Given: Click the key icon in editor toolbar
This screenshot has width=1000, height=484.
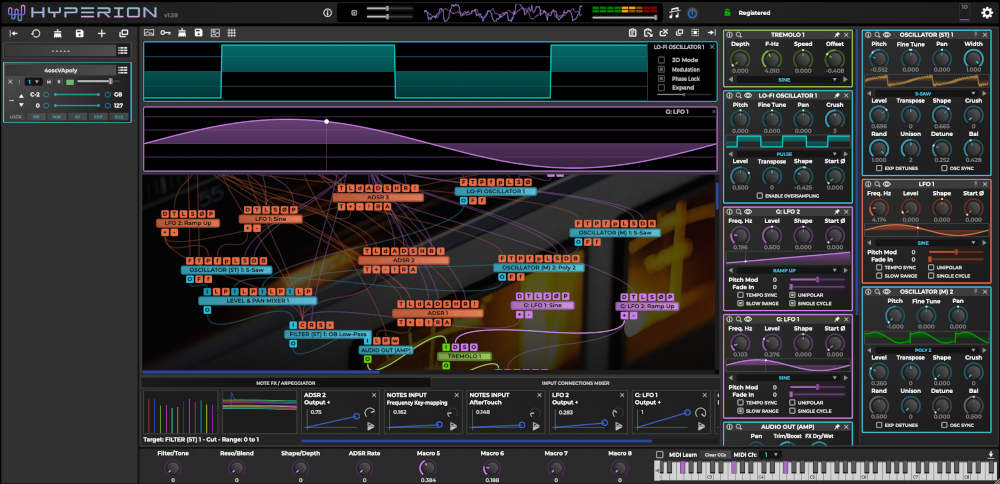Looking at the screenshot, I should [x=166, y=33].
